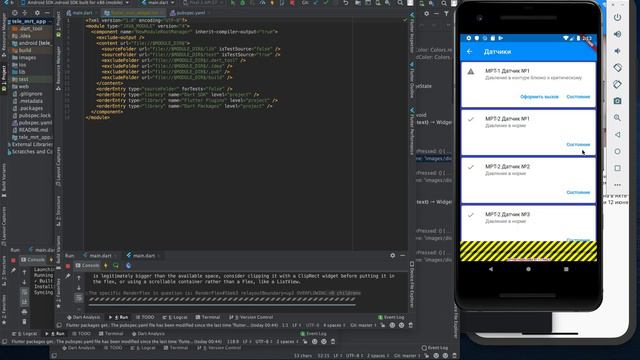The image size is (640, 360).
Task: Click the Датчики title in the app bar
Action: click(497, 52)
